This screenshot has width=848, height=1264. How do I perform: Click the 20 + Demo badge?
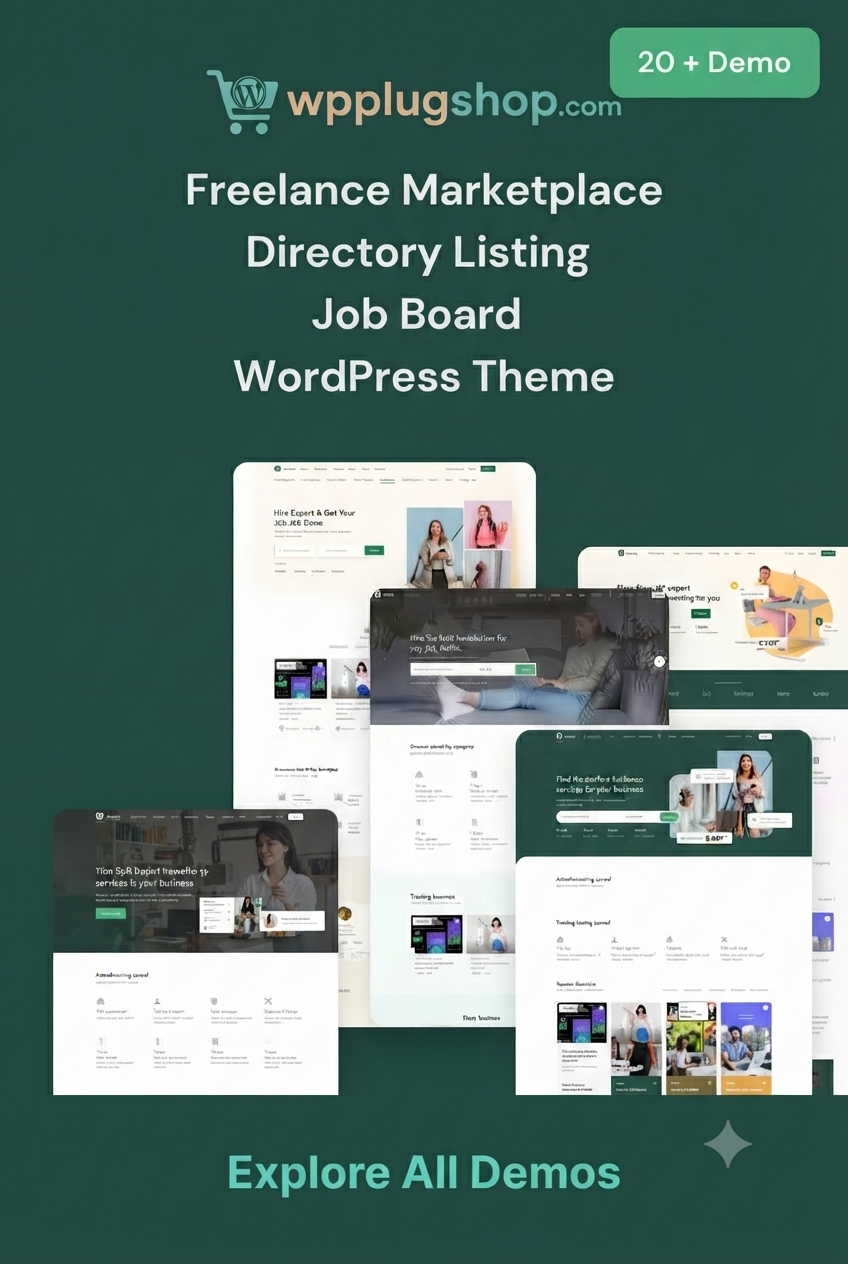(714, 62)
